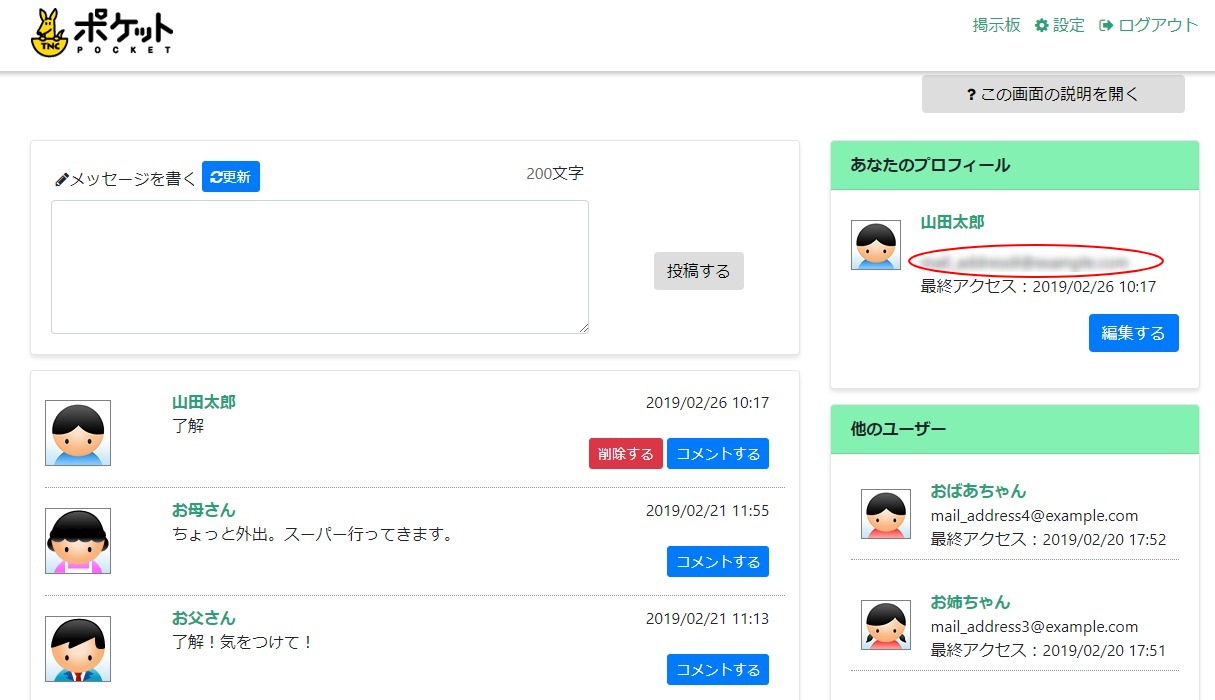Click the gear icon beside 設定

tap(1041, 25)
